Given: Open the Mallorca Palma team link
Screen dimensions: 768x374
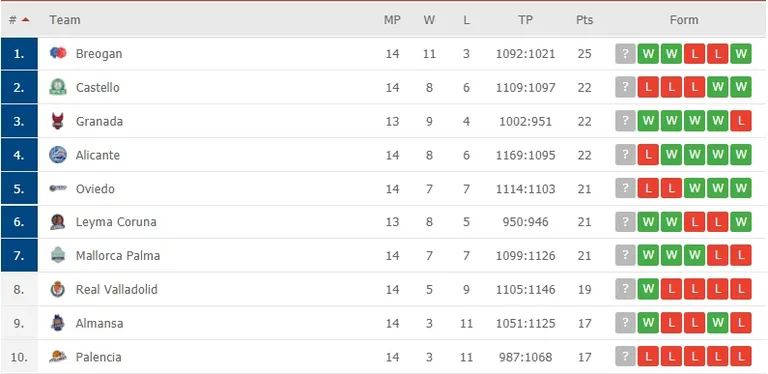Looking at the screenshot, I should [118, 256].
